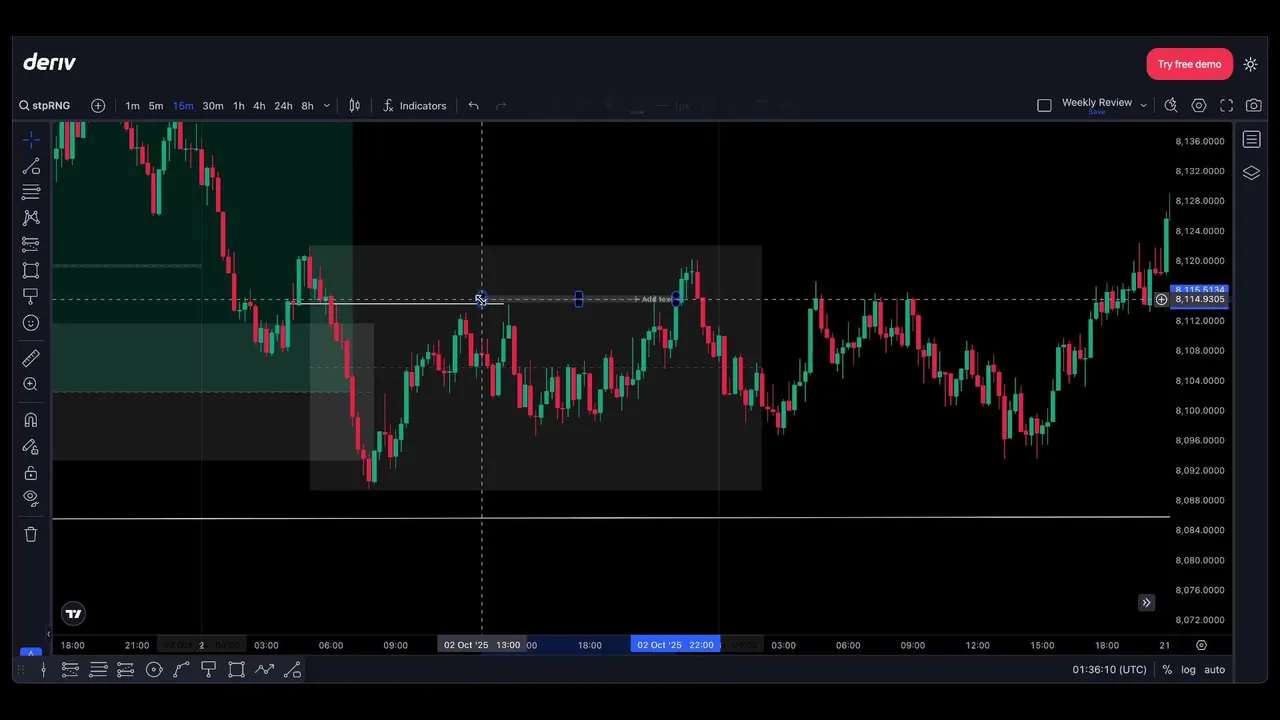Select the crosshair cursor tool
The height and width of the screenshot is (720, 1280).
click(31, 140)
